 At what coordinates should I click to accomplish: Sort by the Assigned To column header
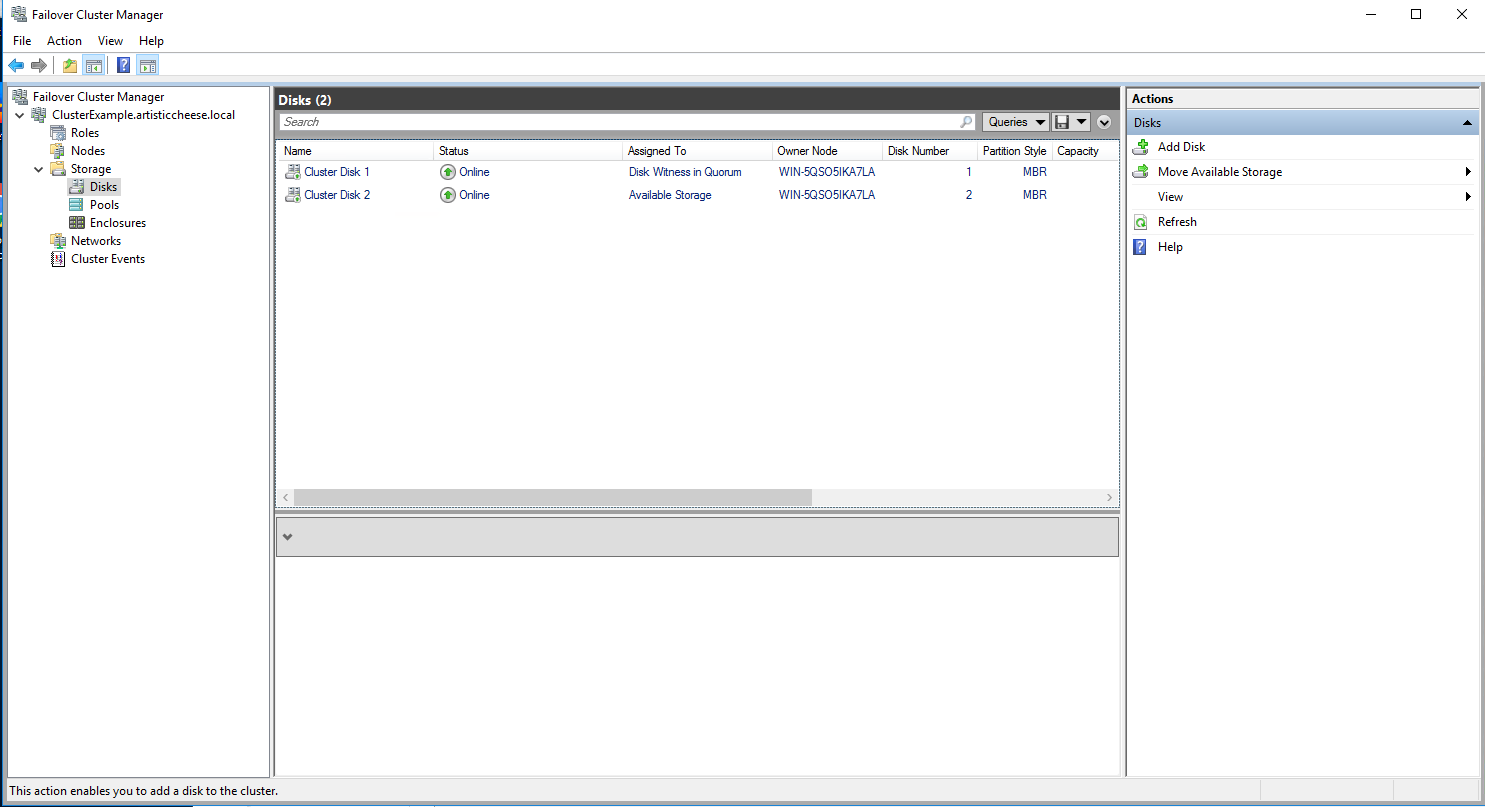point(698,151)
